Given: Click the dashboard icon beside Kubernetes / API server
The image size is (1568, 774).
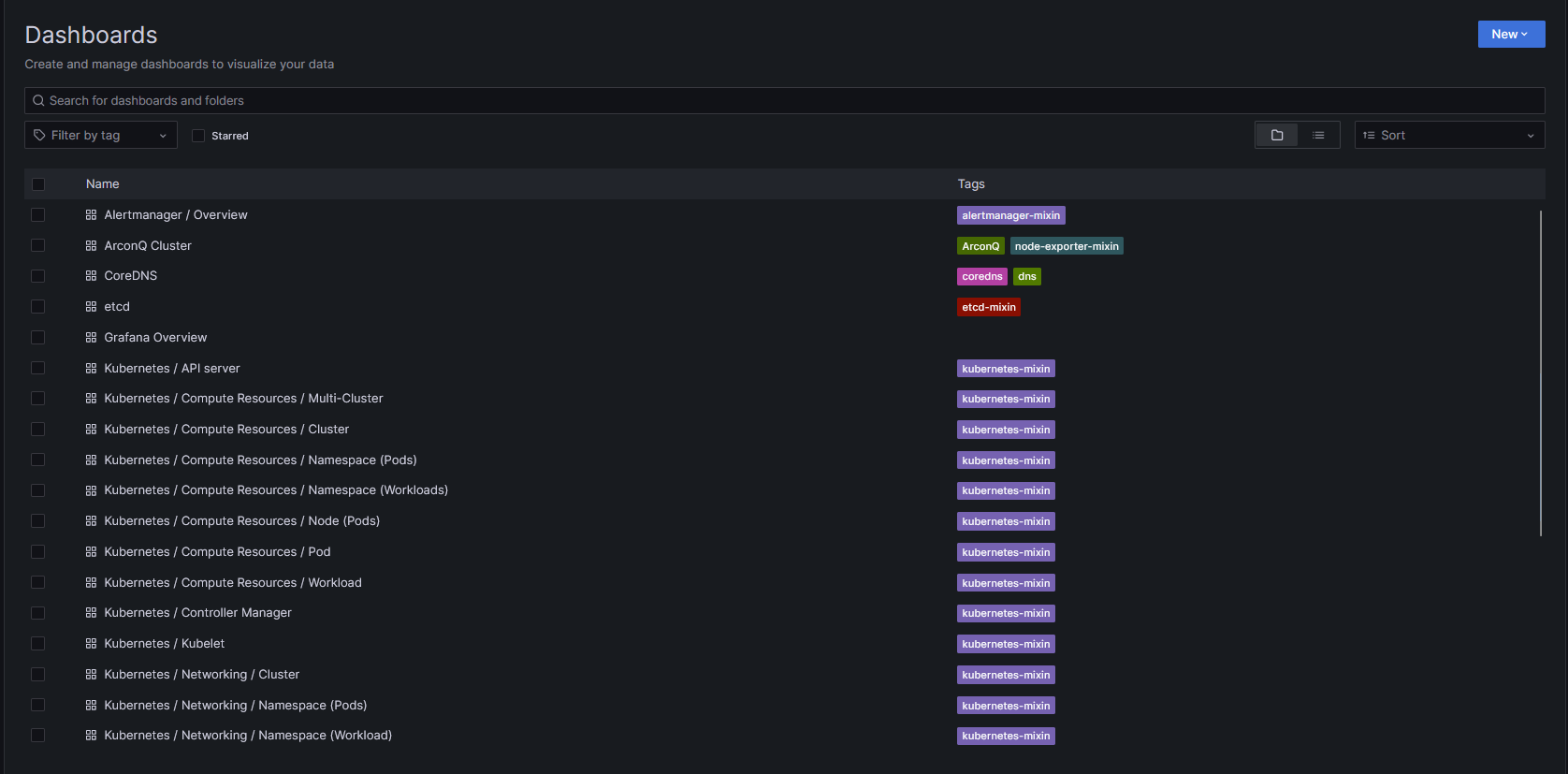Looking at the screenshot, I should point(91,369).
